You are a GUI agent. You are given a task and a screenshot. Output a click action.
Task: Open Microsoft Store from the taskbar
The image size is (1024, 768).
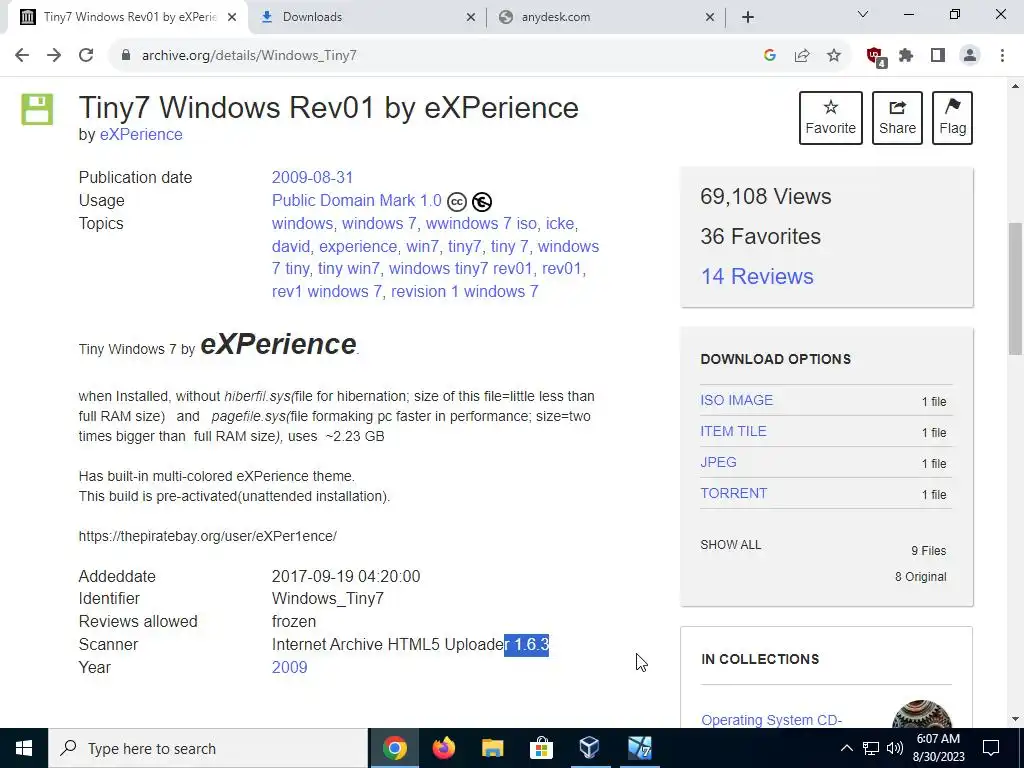[541, 748]
